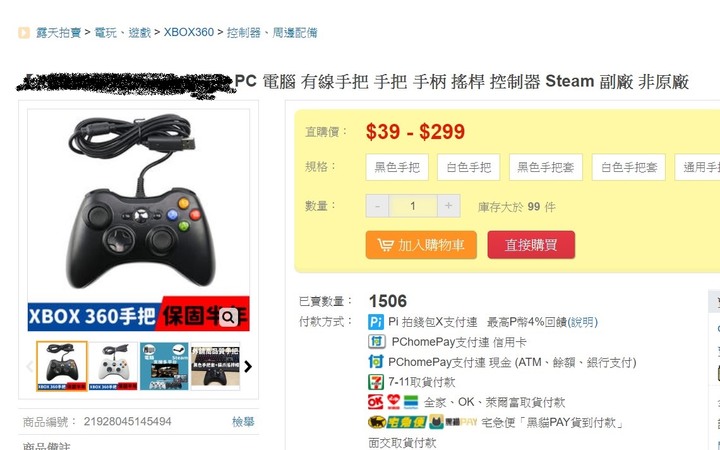Decrease quantity with the minus button

tap(377, 206)
